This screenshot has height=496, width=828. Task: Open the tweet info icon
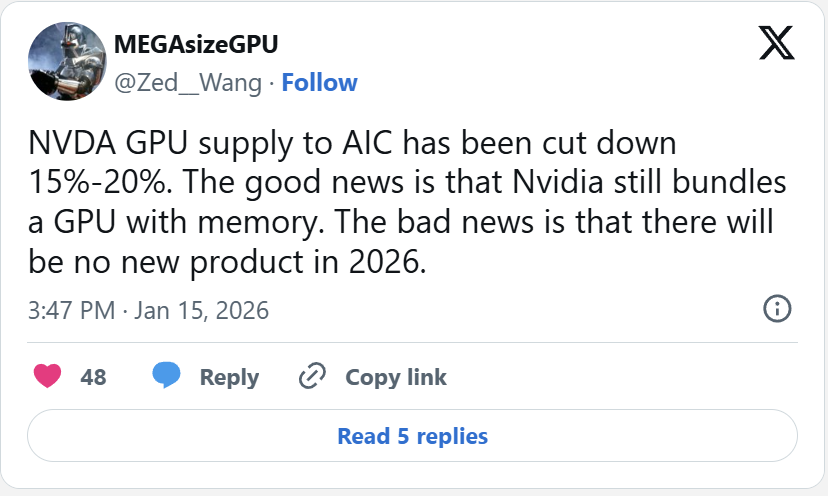778,309
